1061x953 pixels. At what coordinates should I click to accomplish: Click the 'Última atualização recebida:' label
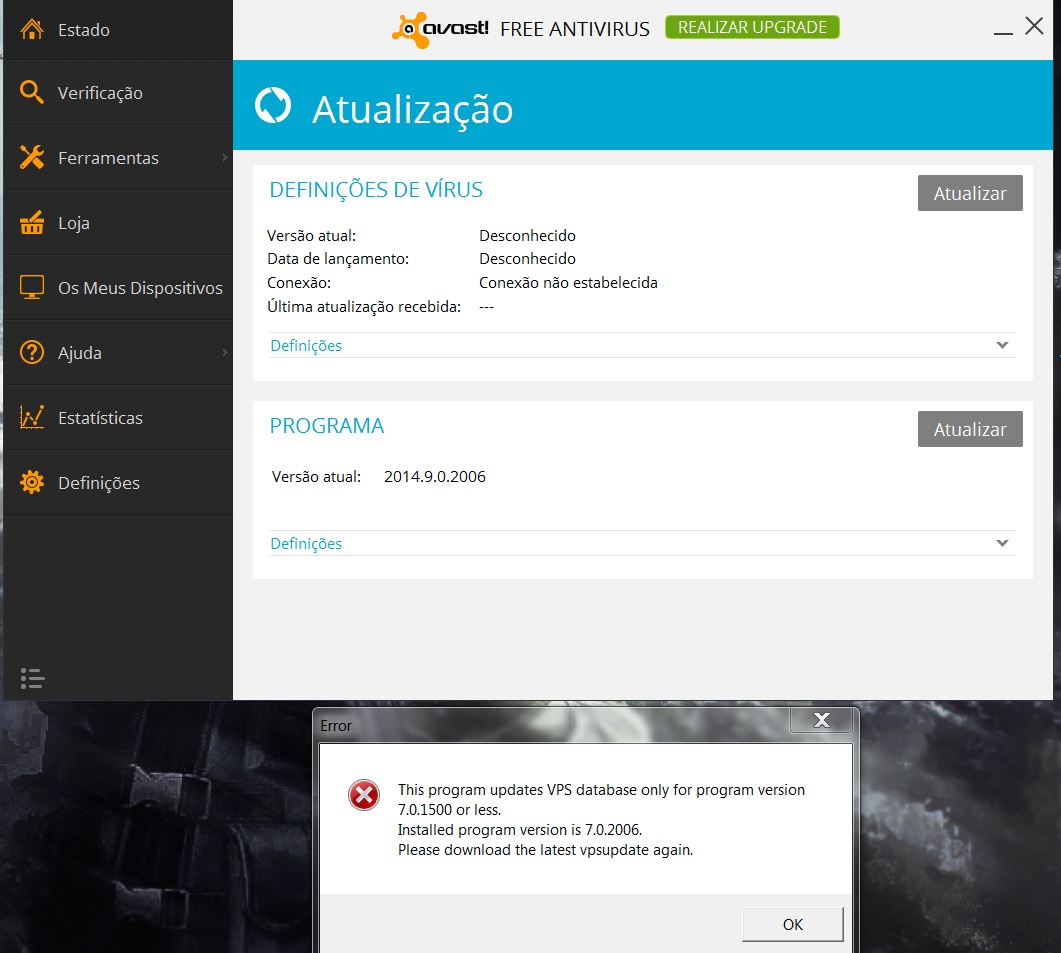(x=363, y=307)
